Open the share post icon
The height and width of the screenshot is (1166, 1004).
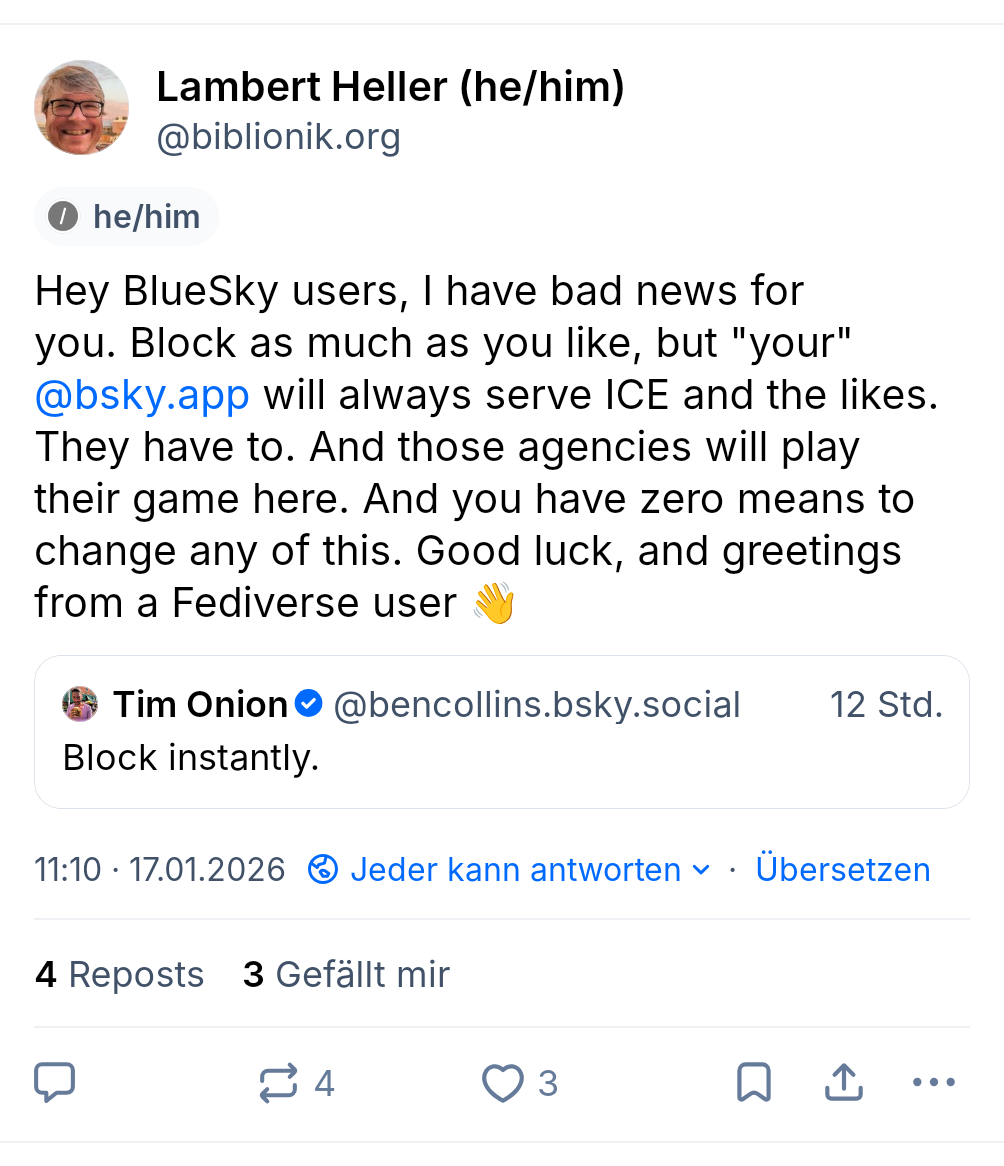(x=843, y=1082)
